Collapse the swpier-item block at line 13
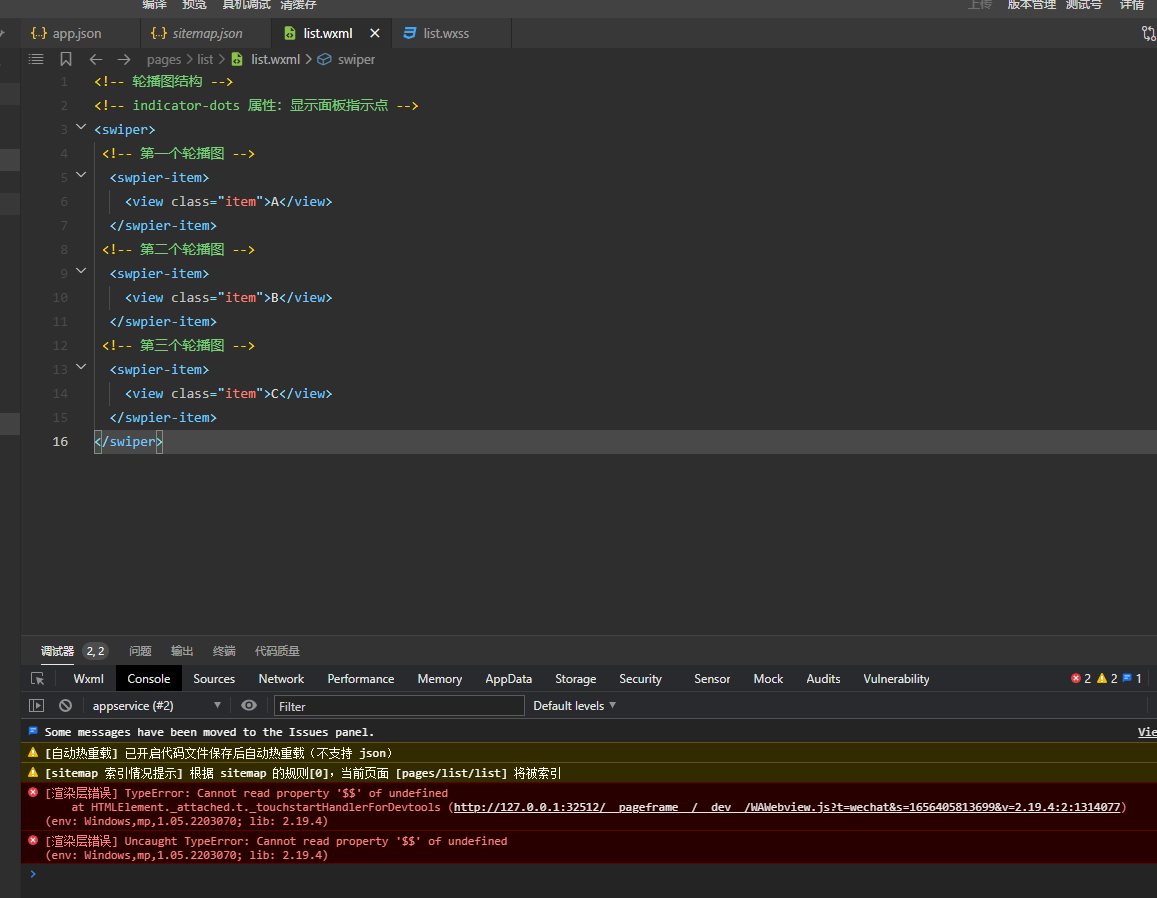The image size is (1157, 898). click(x=81, y=367)
